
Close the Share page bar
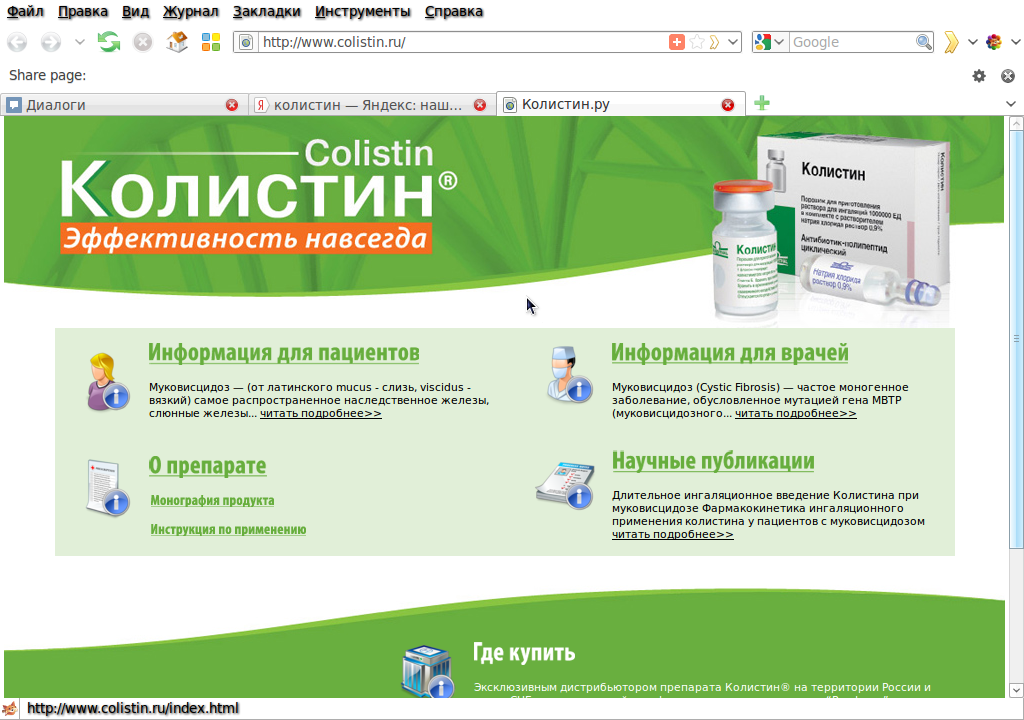point(1008,76)
